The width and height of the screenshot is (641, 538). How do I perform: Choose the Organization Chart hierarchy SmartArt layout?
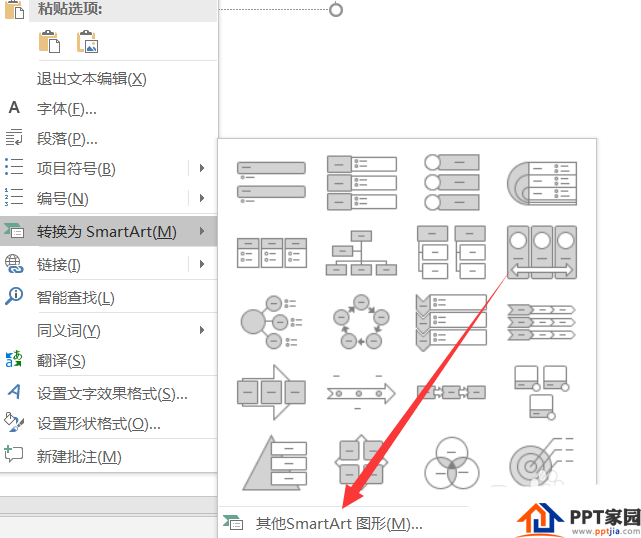[361, 252]
